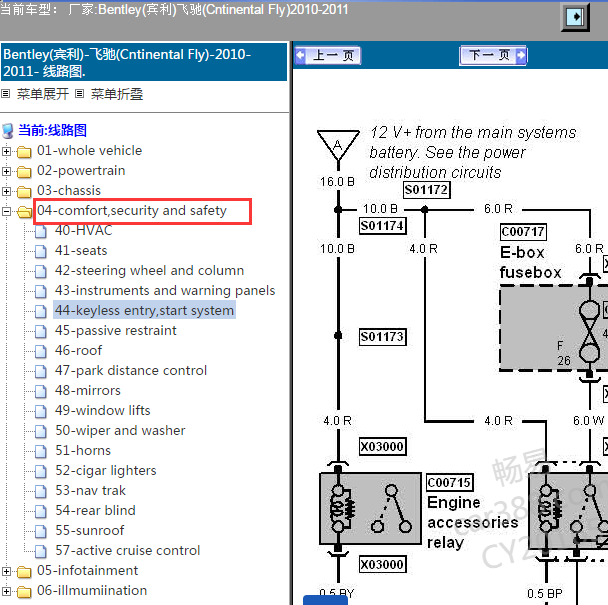Click the page icon next to 50-wiper and washer
608x605 pixels.
[x=41, y=431]
